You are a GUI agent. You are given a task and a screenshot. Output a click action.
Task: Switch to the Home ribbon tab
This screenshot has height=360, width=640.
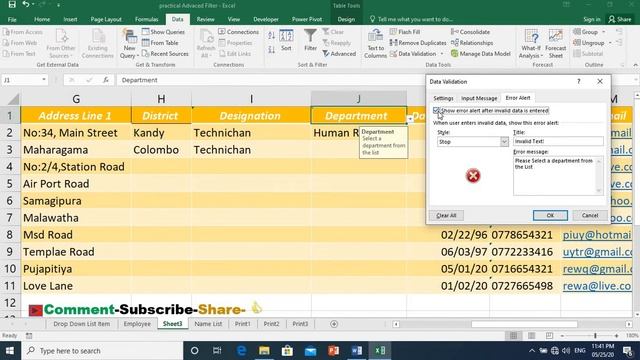(42, 19)
